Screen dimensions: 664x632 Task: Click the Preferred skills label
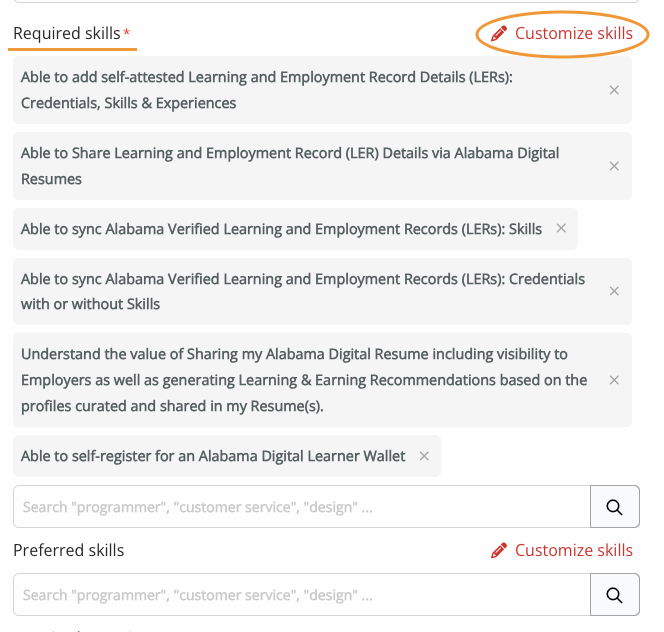click(x=69, y=550)
